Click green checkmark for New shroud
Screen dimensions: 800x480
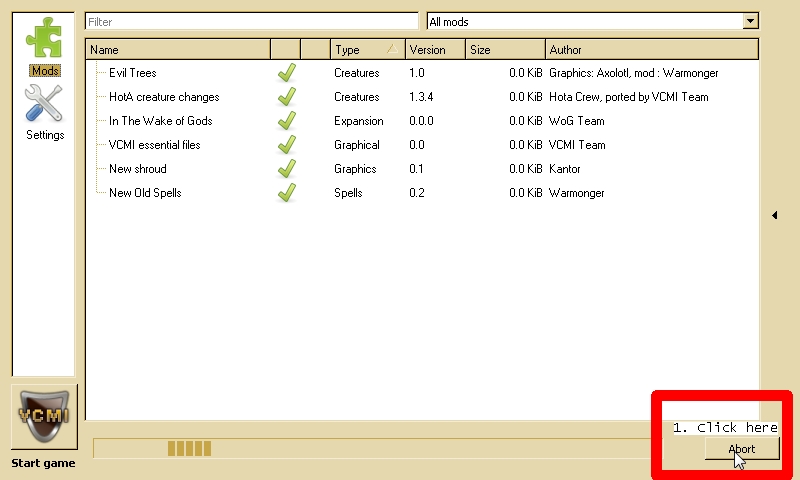click(x=286, y=169)
